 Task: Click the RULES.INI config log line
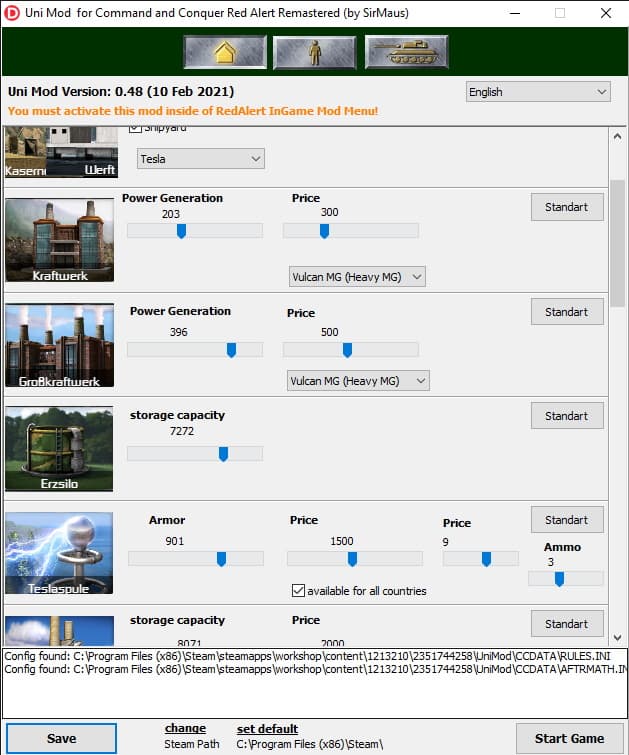tap(307, 656)
